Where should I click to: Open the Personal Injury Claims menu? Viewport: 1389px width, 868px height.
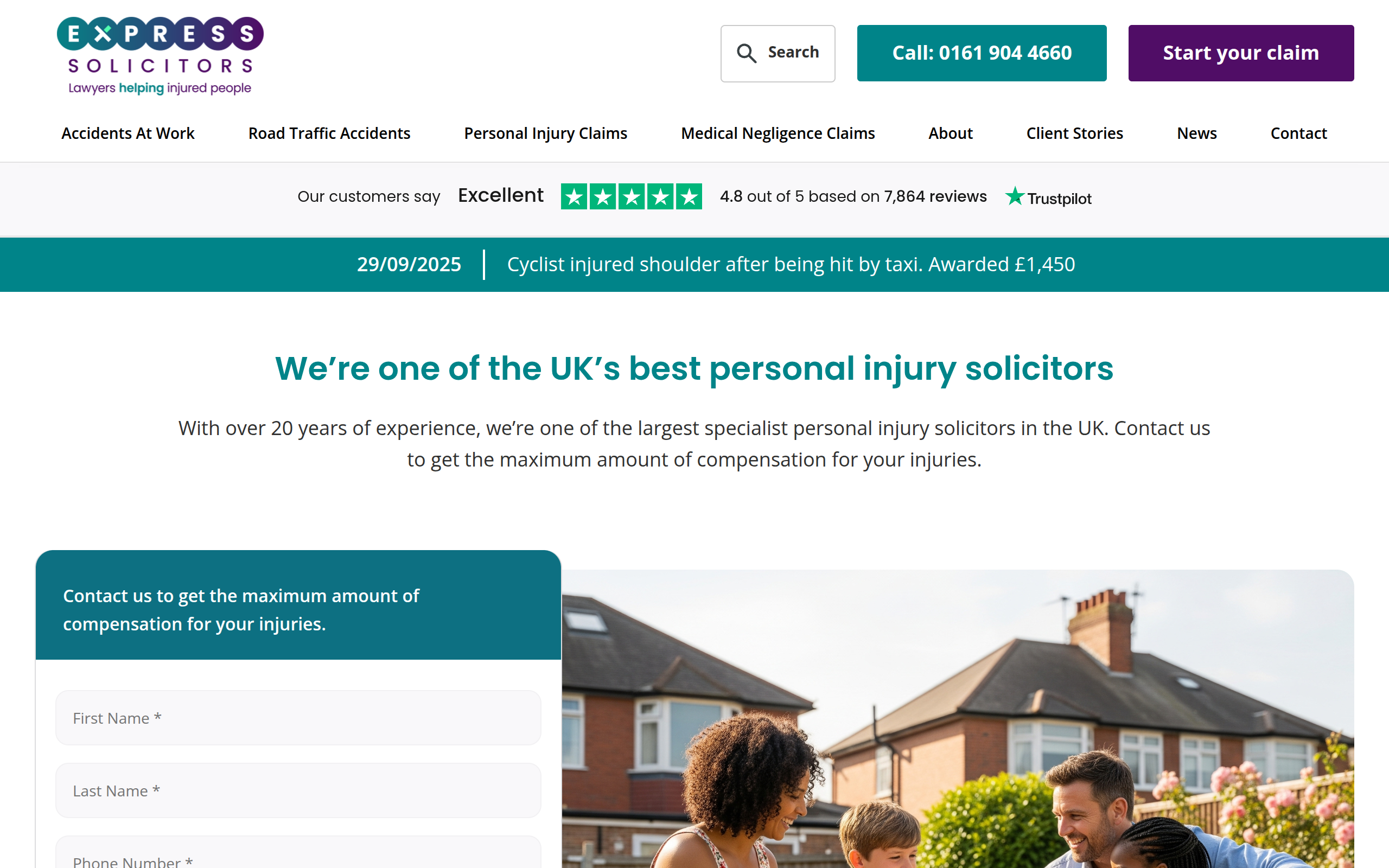545,133
